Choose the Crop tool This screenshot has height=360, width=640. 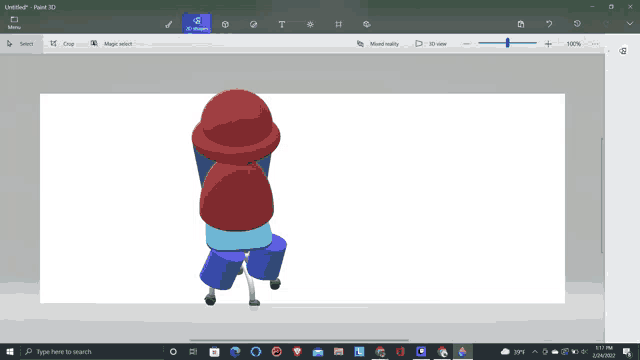62,44
